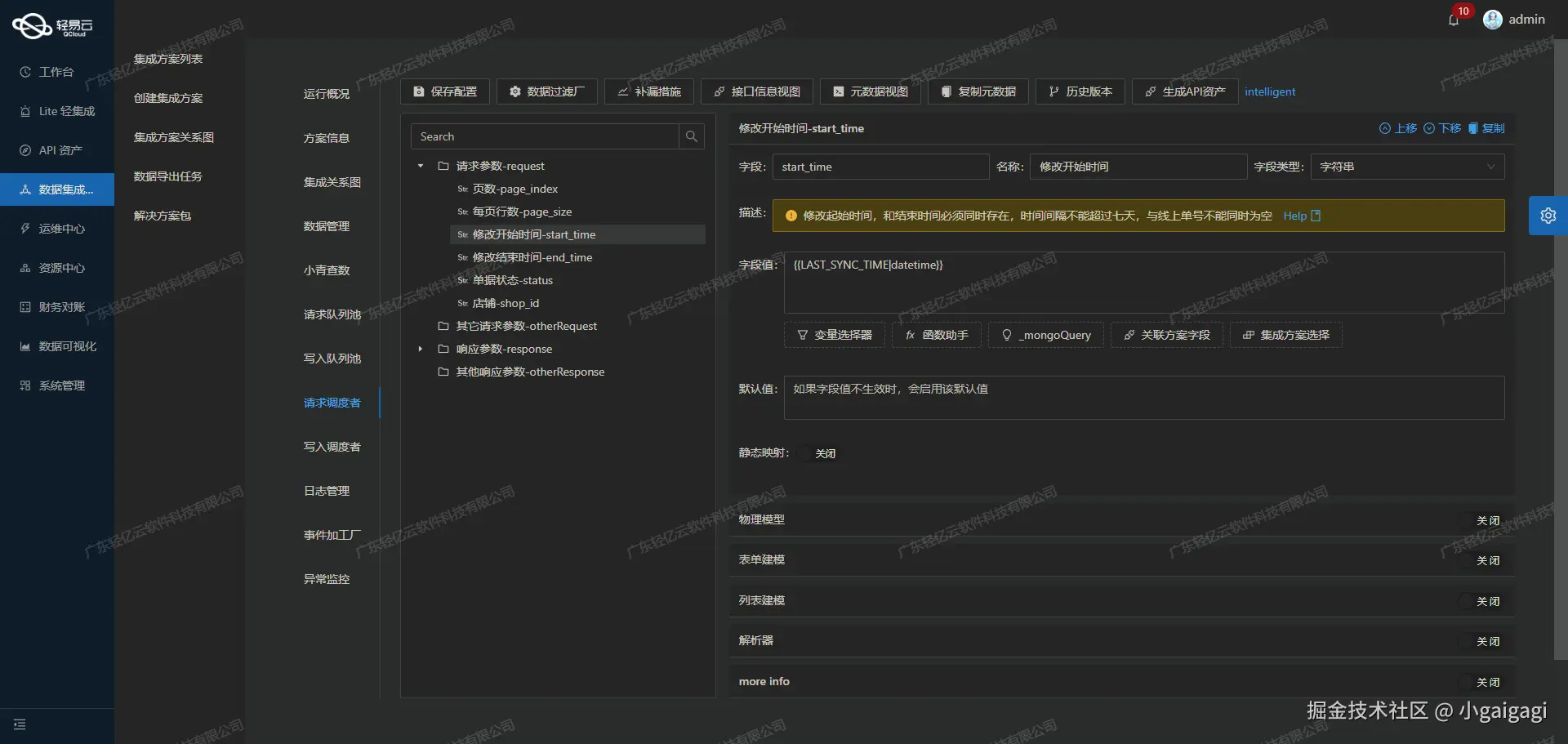Viewport: 1568px width, 744px height.
Task: Open the 请求调度者 tab
Action: pos(332,403)
